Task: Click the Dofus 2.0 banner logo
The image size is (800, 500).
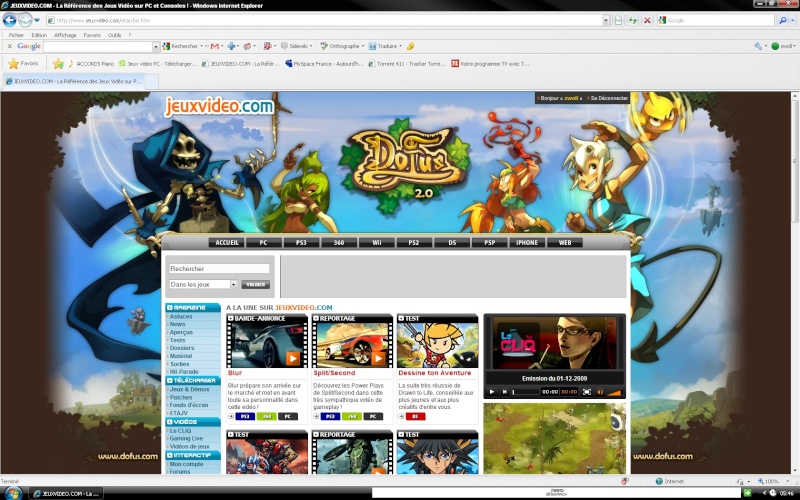Action: (x=406, y=166)
